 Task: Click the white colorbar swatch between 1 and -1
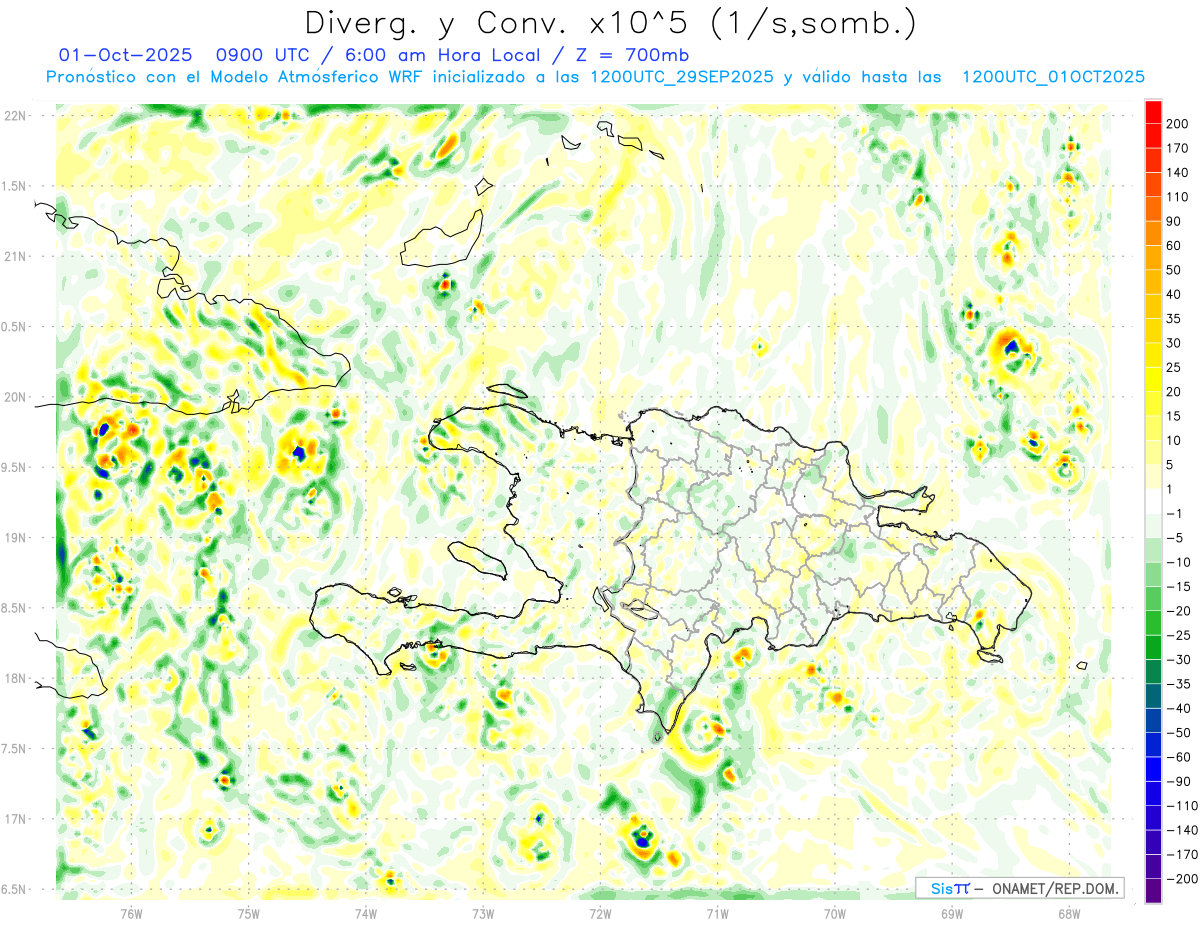click(1154, 501)
